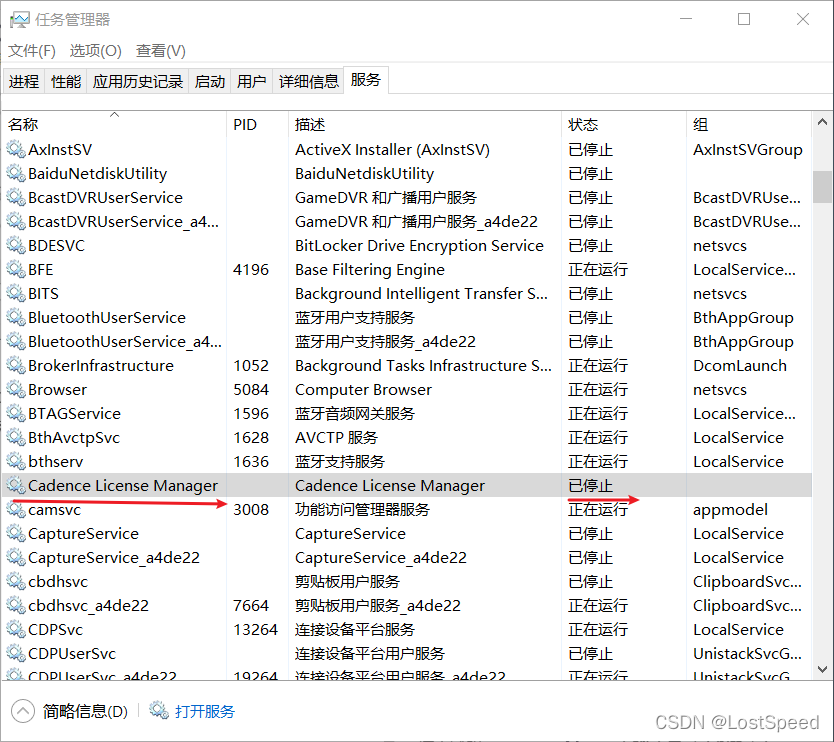Collapse to 简略信息 with the chevron button
The height and width of the screenshot is (742, 834).
tap(23, 711)
